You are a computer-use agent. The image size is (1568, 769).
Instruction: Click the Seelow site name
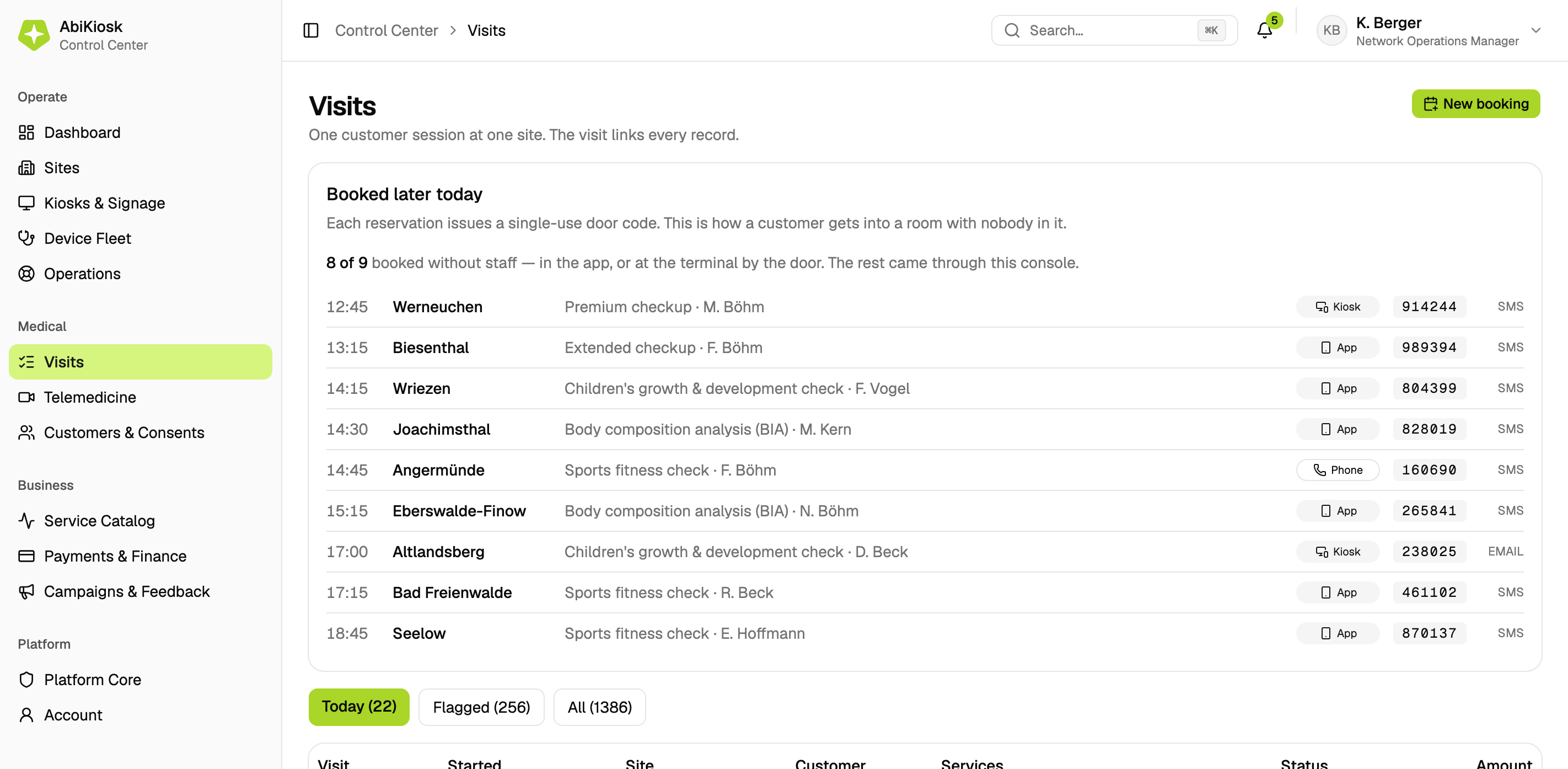tap(419, 633)
